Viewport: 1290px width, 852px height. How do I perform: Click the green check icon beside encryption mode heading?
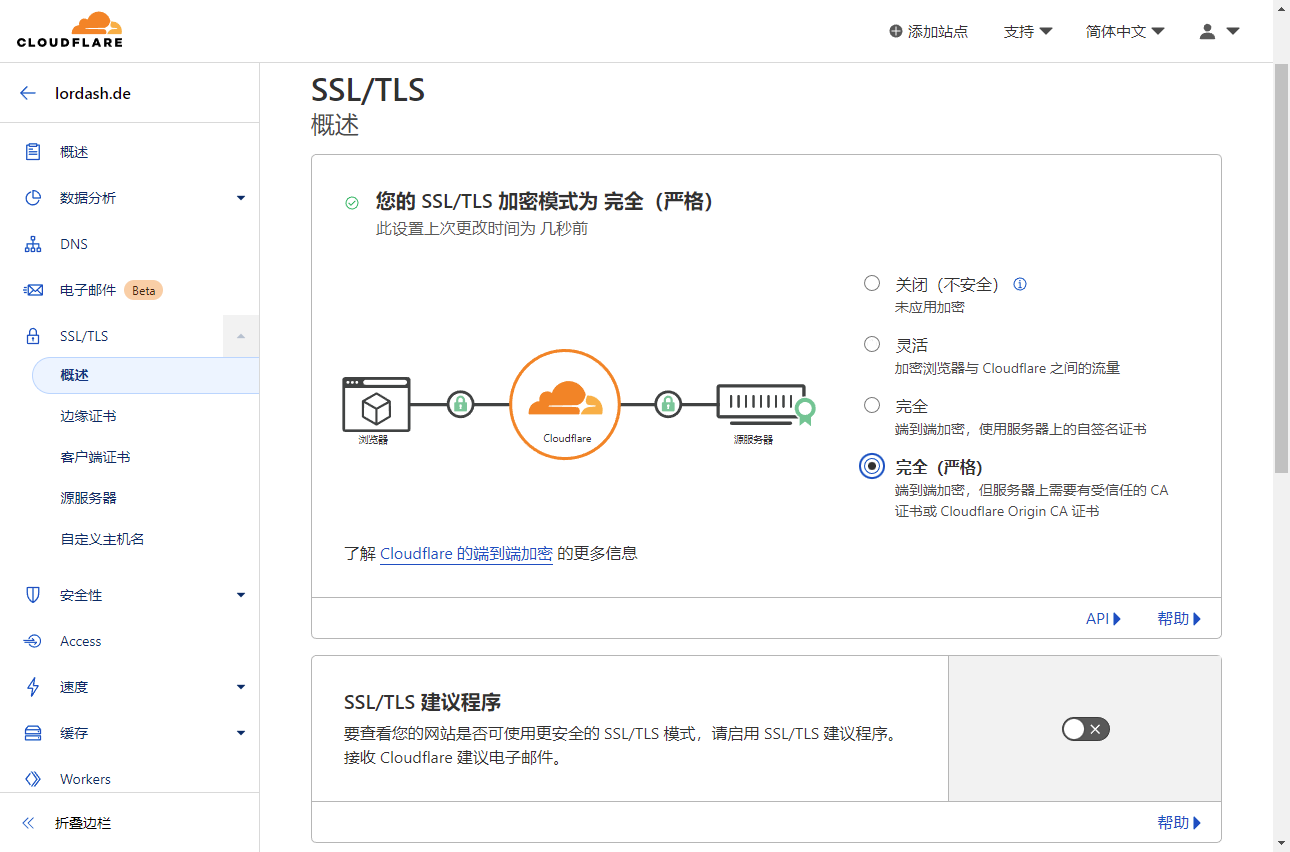point(352,203)
